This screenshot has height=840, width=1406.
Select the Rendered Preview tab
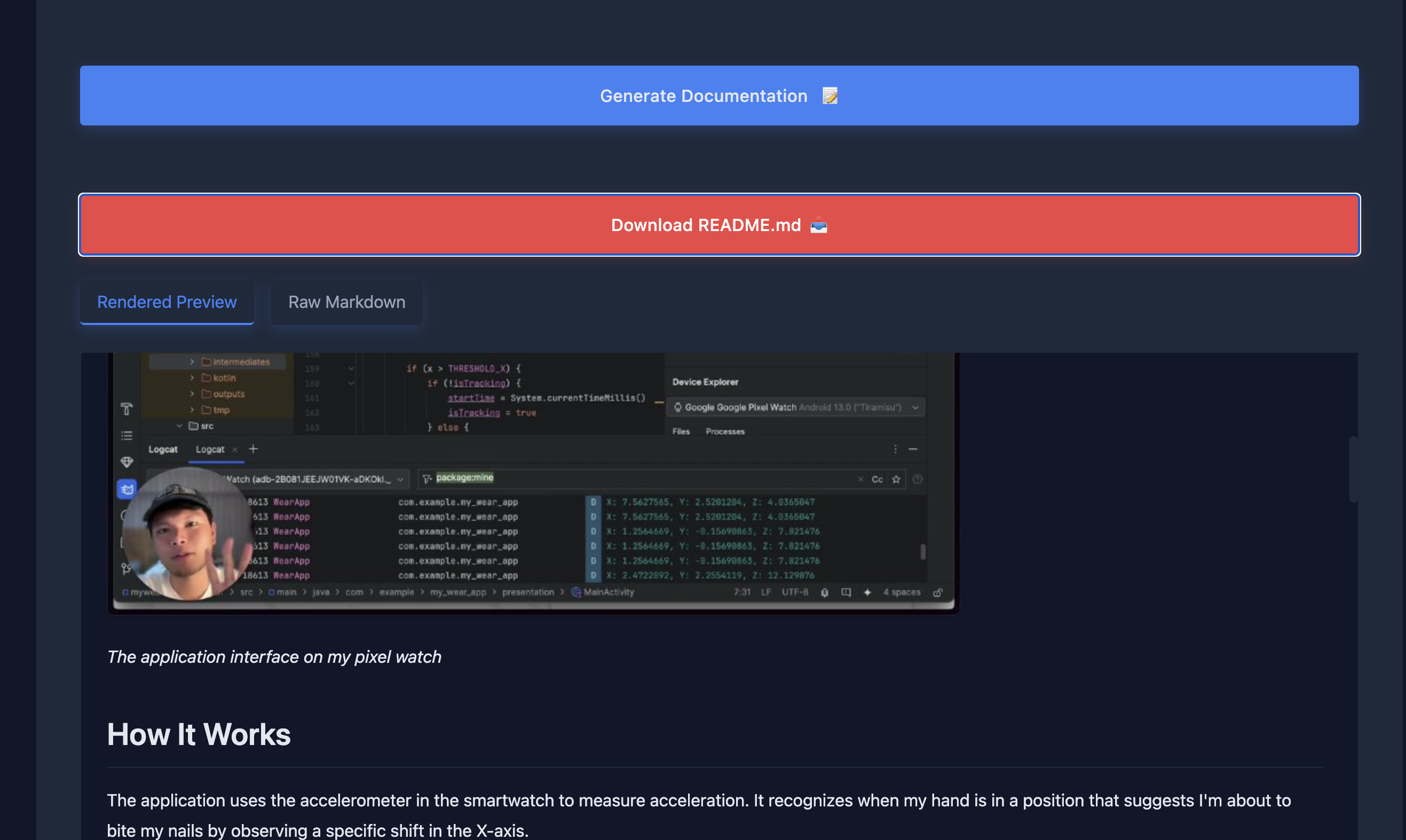(x=167, y=302)
